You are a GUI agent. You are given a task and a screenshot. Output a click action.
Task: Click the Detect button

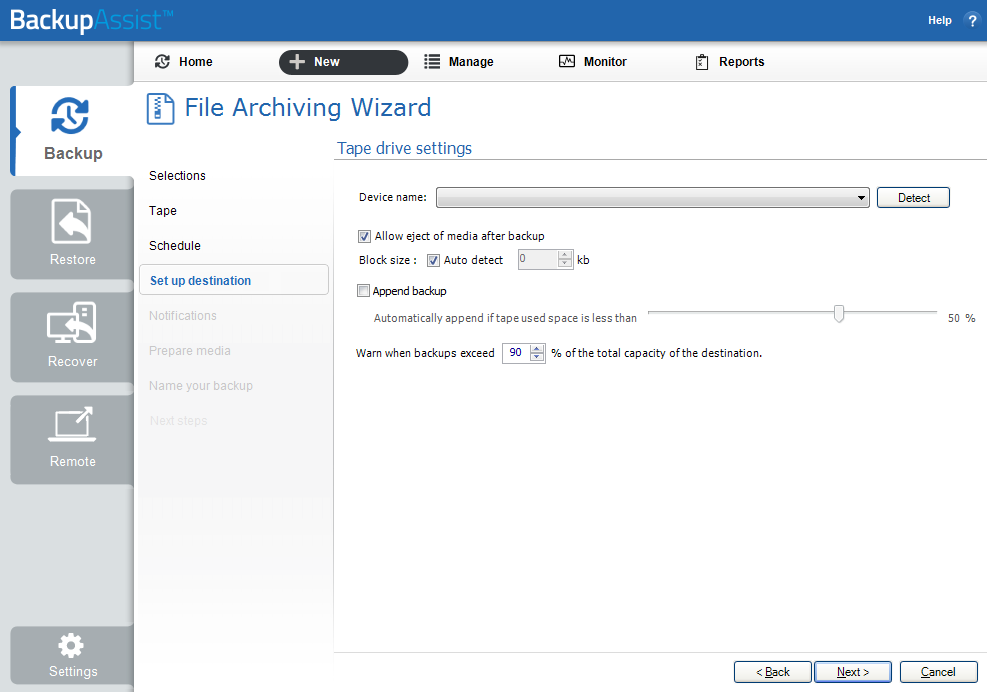pos(912,197)
